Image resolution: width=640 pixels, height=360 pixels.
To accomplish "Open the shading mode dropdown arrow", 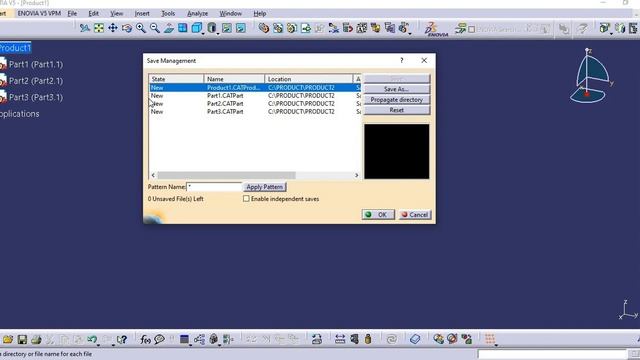I will (x=218, y=33).
